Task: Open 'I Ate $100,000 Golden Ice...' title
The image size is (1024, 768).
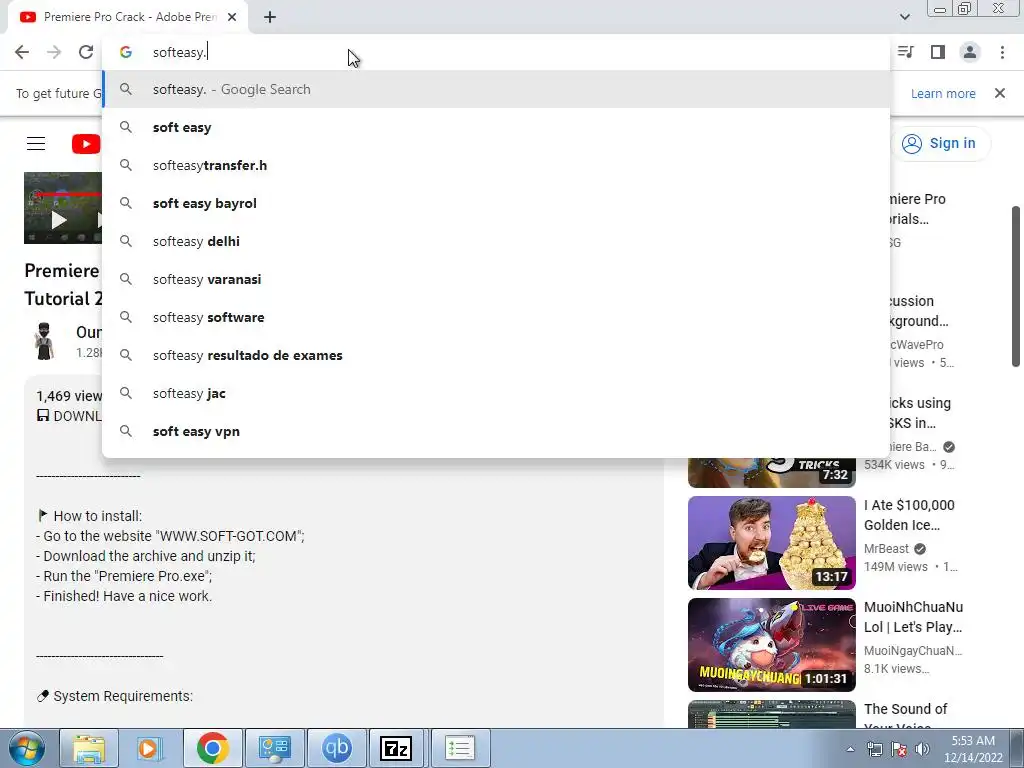Action: [x=909, y=515]
